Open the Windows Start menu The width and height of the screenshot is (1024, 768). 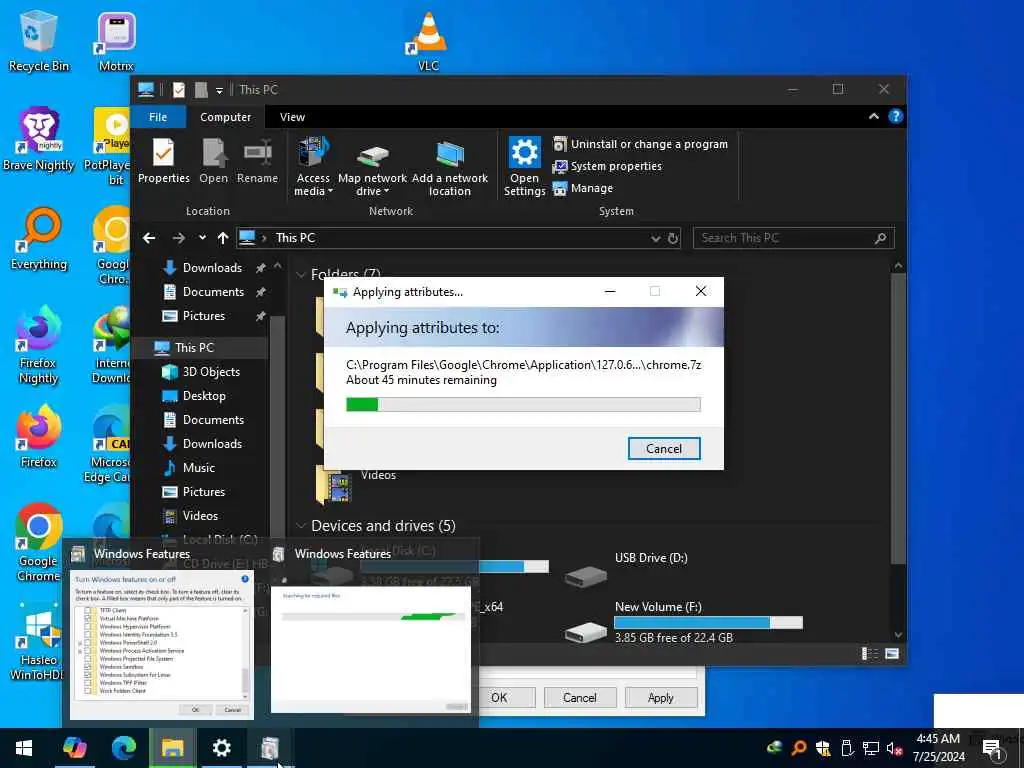point(24,748)
